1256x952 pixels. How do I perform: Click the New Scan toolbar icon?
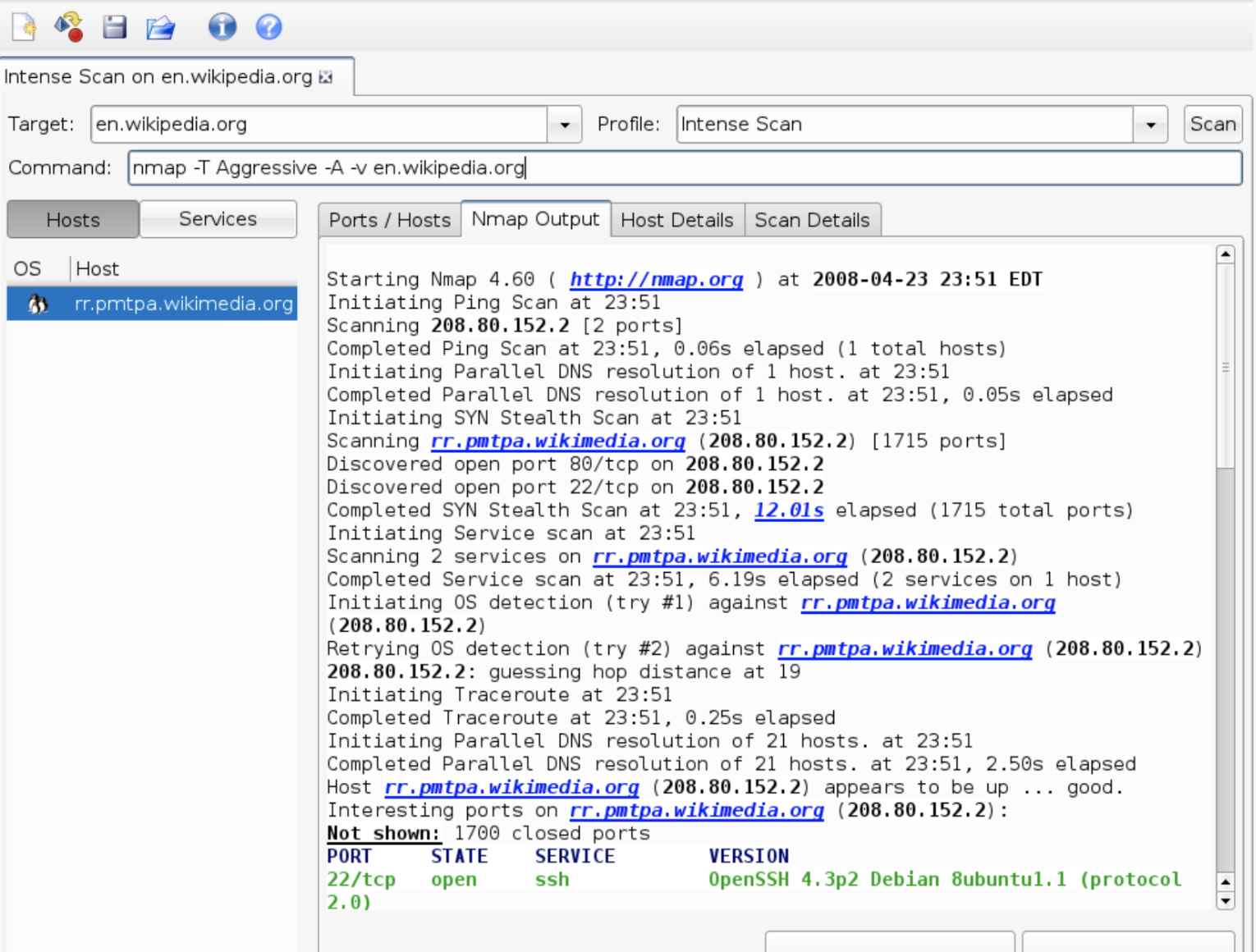(24, 27)
